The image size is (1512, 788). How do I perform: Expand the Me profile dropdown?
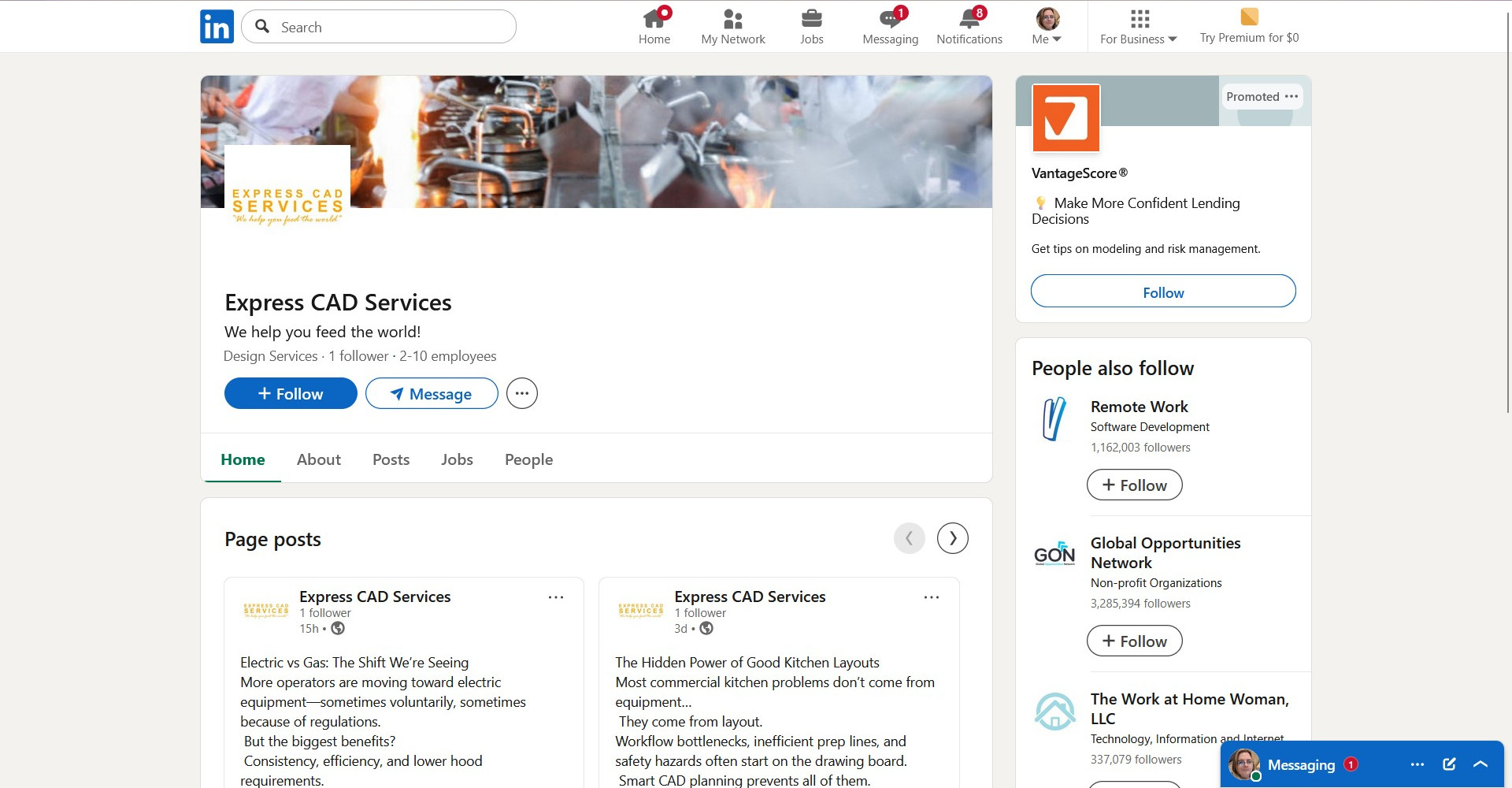coord(1047,27)
